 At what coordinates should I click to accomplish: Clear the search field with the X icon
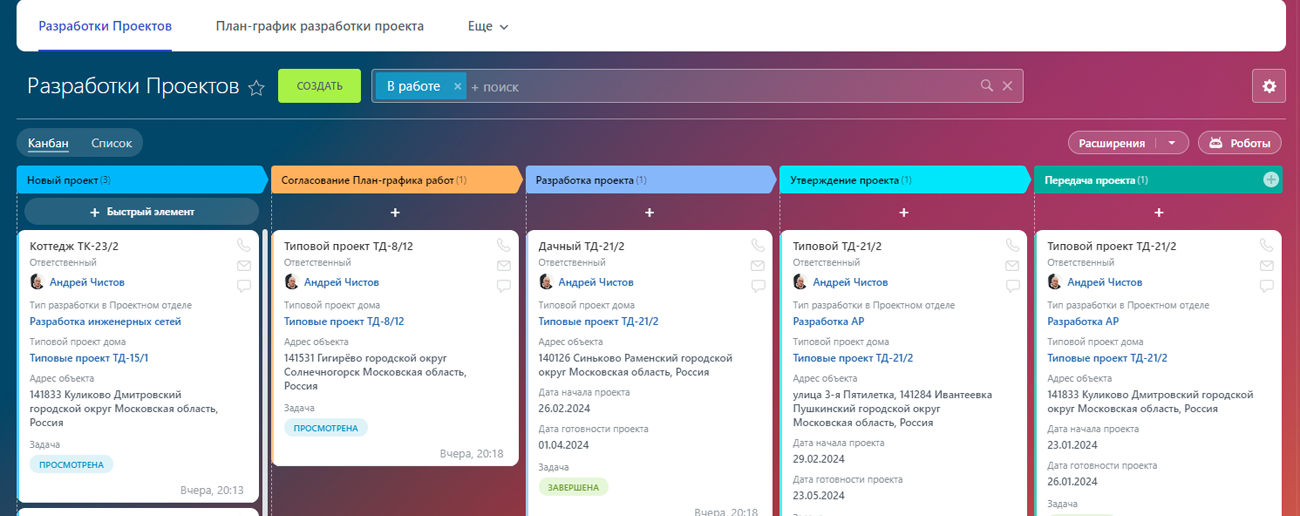pyautogui.click(x=1007, y=86)
